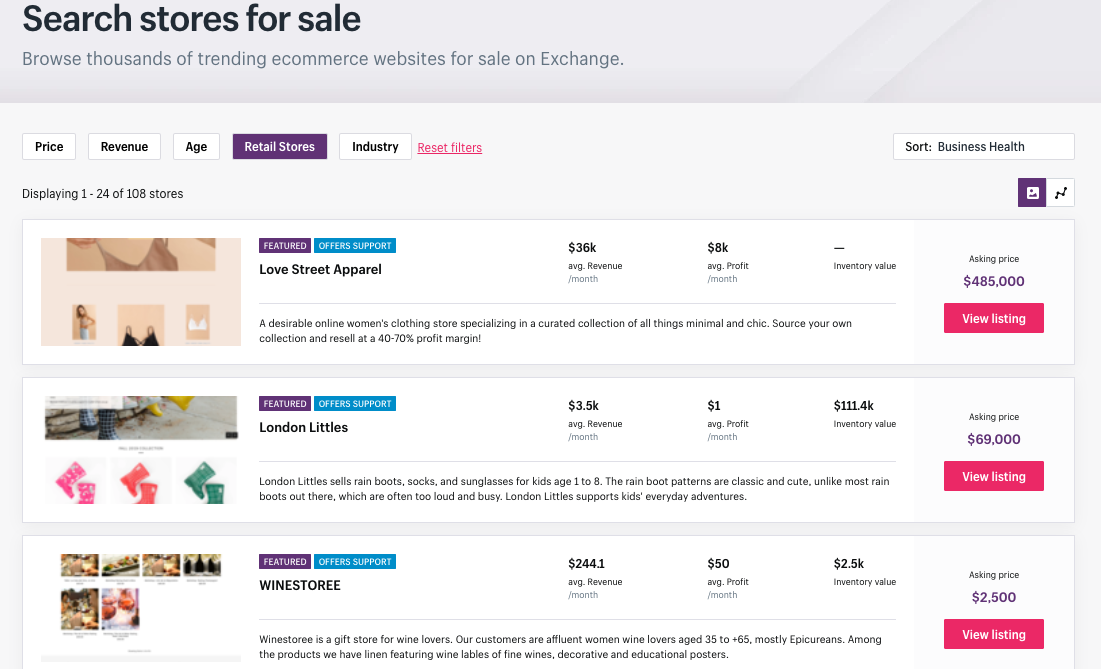Select the image card view icon

[x=1031, y=192]
